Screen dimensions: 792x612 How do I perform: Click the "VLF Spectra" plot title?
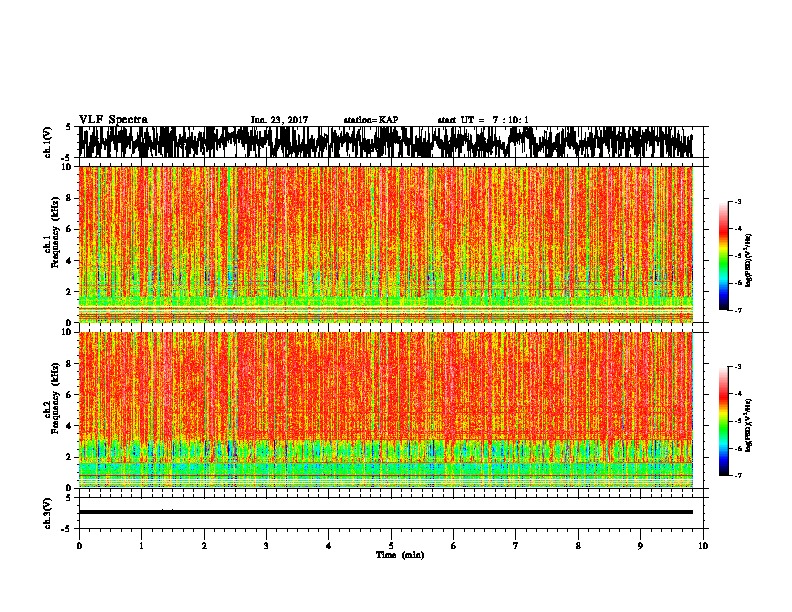pos(113,119)
